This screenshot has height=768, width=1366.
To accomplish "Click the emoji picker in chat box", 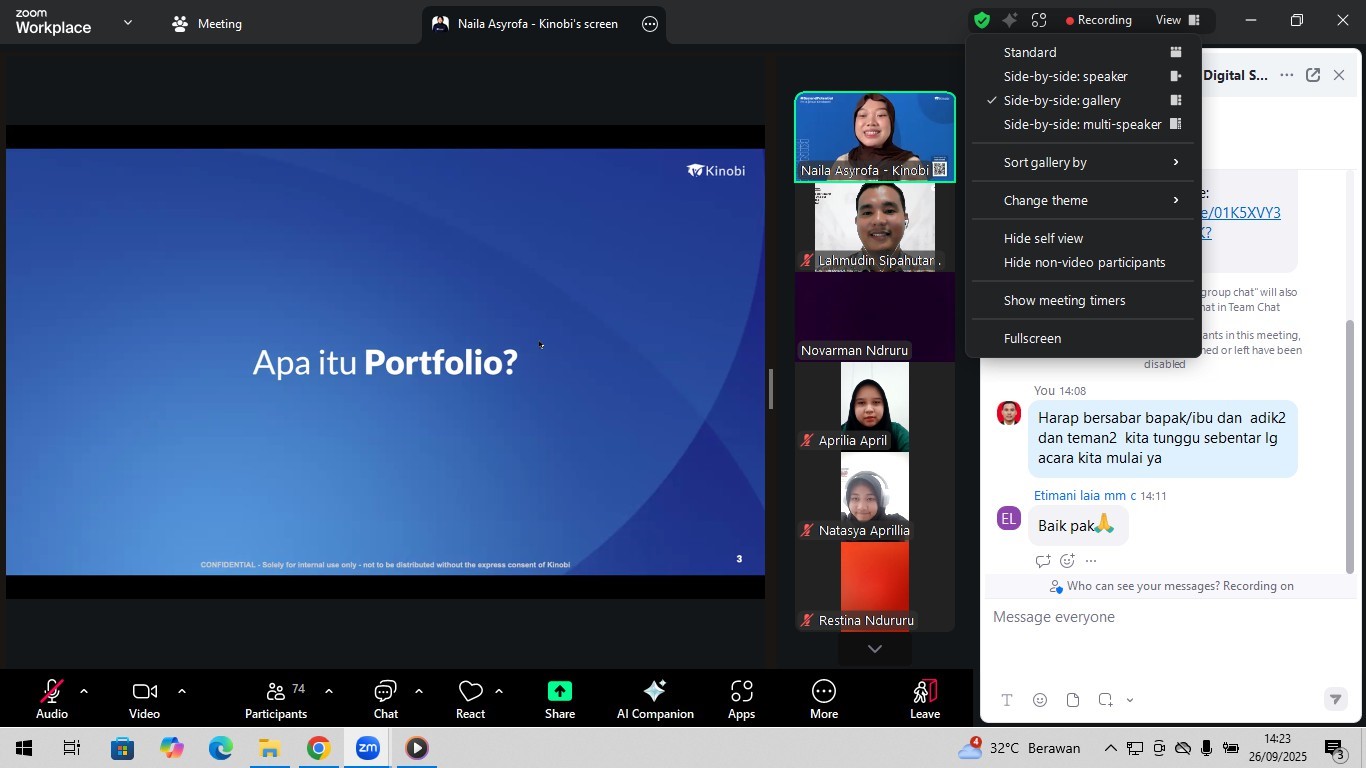I will click(x=1040, y=700).
